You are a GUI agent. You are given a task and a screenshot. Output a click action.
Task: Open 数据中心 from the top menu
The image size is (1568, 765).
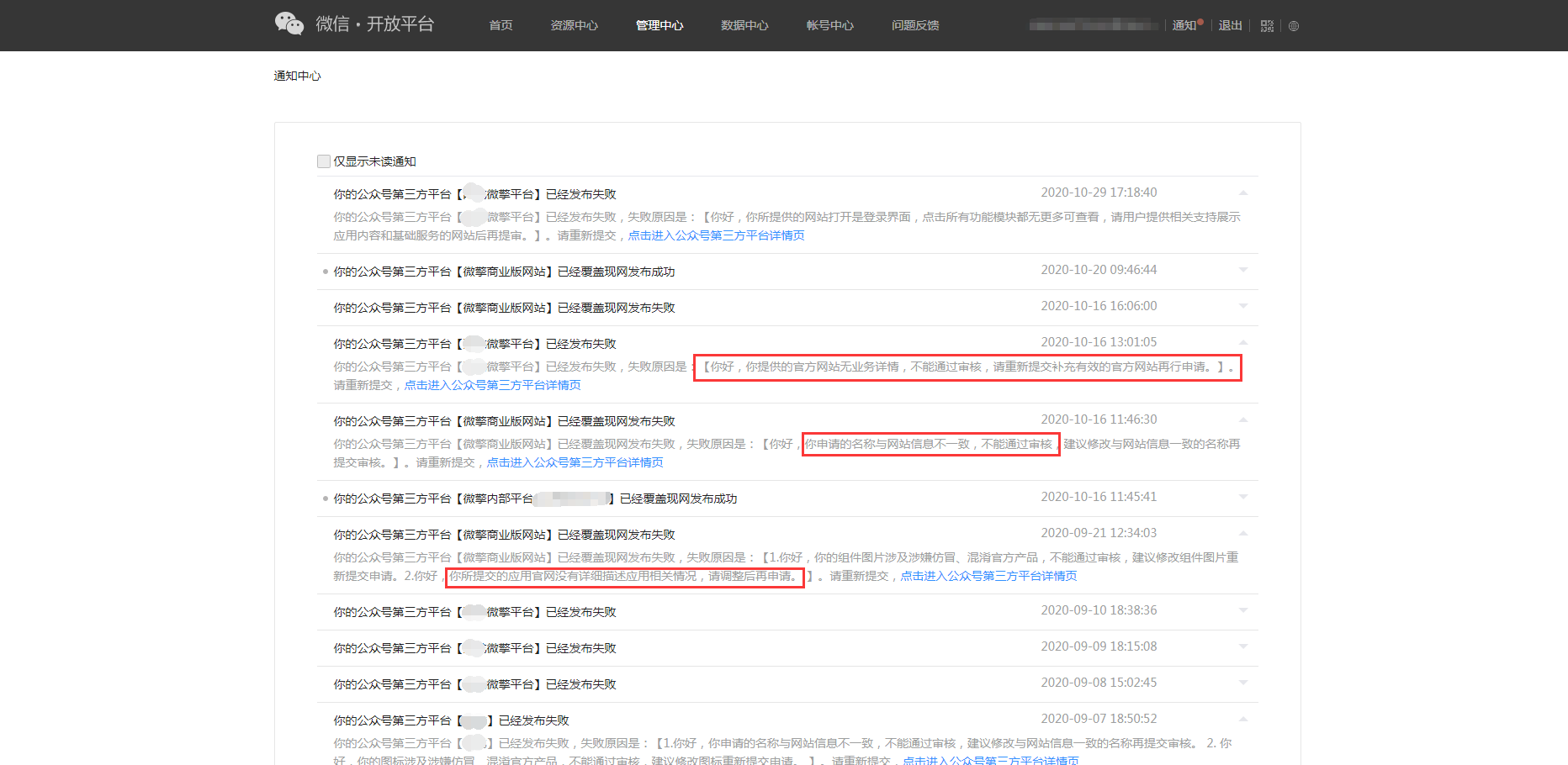tap(744, 25)
